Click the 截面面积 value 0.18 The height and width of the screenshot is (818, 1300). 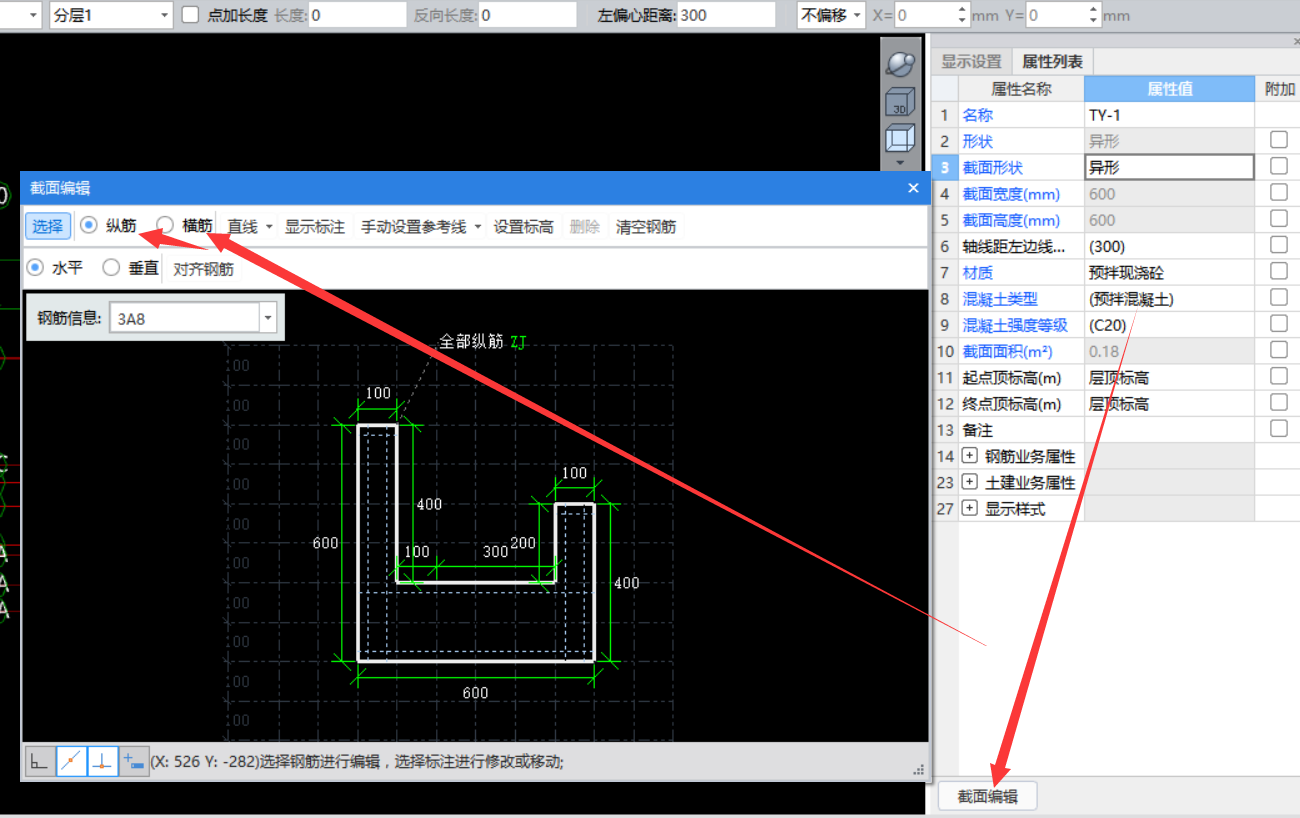click(x=1169, y=351)
